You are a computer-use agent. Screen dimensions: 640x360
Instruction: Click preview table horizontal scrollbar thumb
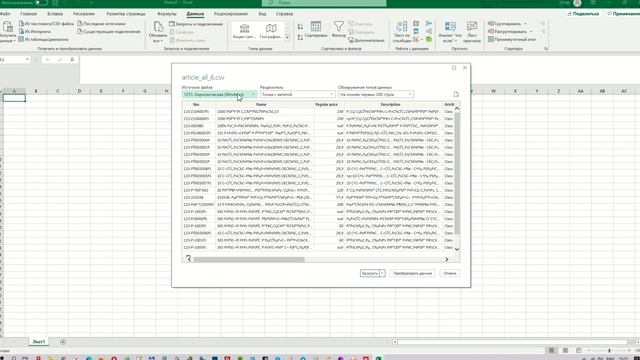coord(249,259)
